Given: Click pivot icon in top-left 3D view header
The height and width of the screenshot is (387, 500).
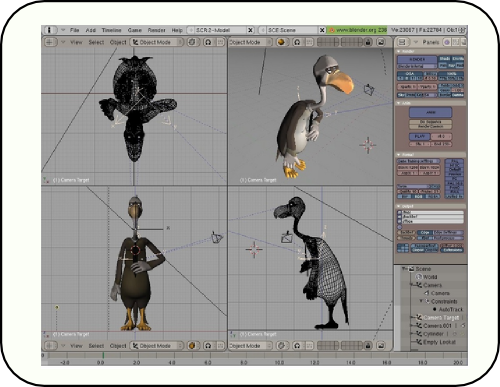Looking at the screenshot, I should pyautogui.click(x=208, y=42).
